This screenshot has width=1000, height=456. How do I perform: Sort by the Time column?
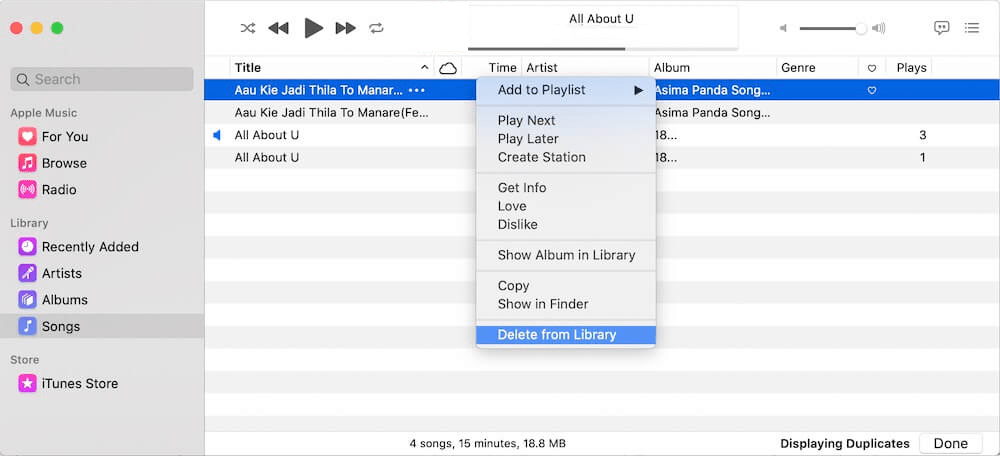[x=503, y=68]
